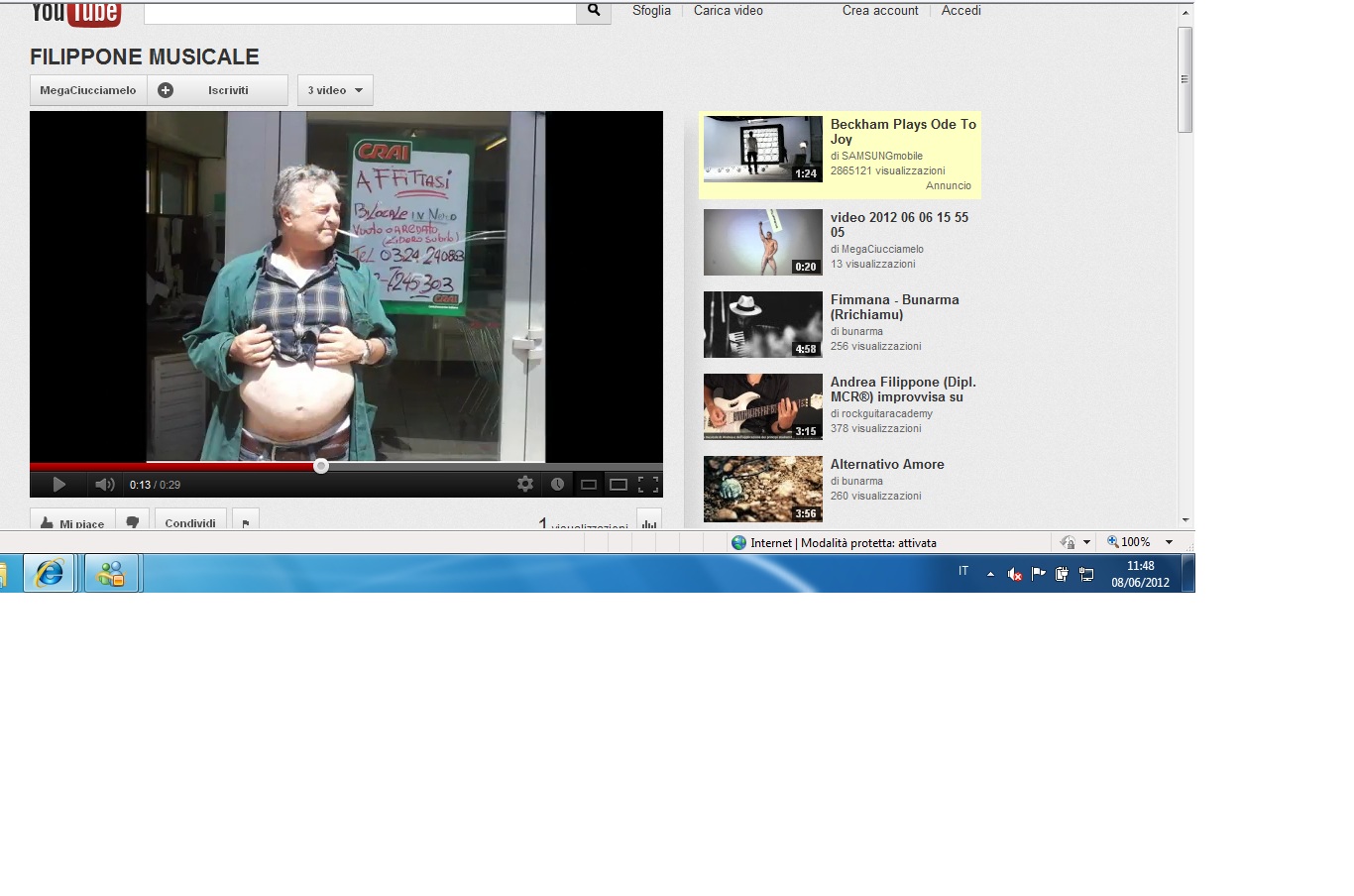The width and height of the screenshot is (1354, 896).
Task: Subscribe to channel with Iscriviti button
Action: point(218,90)
